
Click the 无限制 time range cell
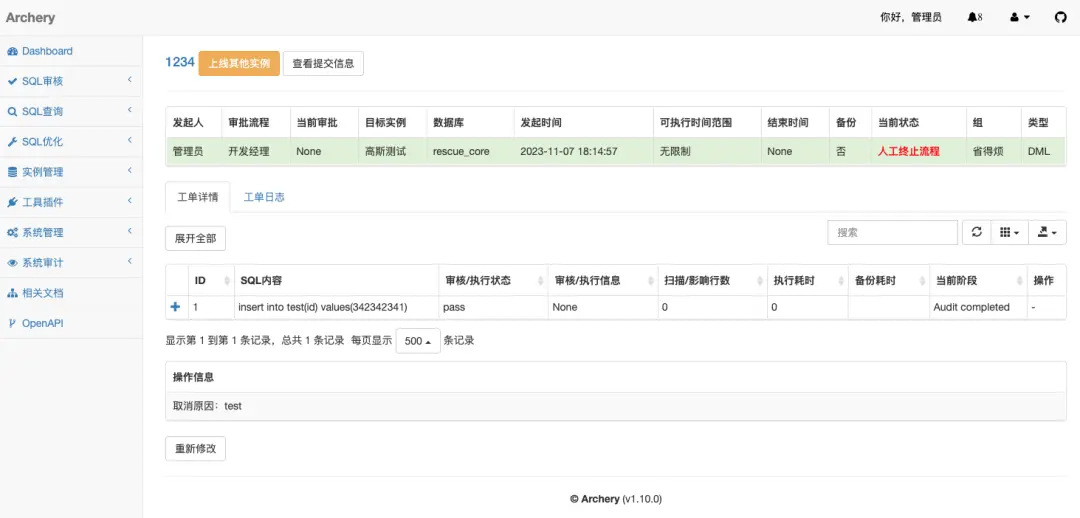coord(707,151)
